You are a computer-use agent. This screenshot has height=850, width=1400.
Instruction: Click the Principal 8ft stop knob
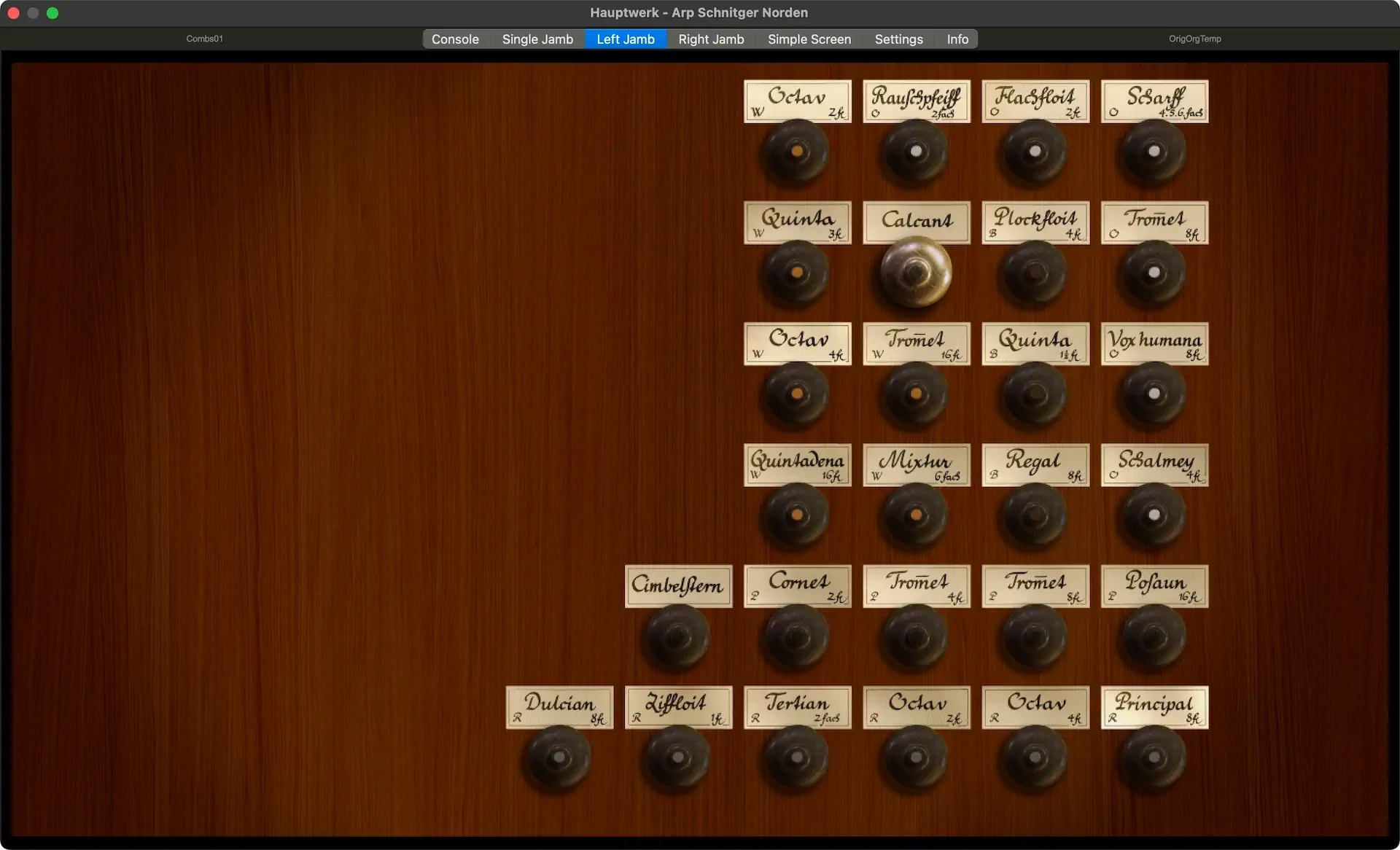click(x=1154, y=757)
